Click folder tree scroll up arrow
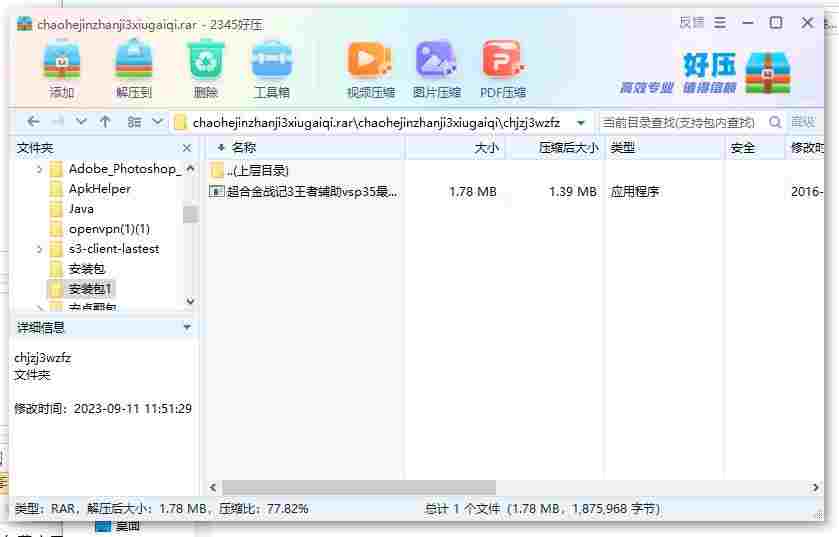The image size is (839, 537). (x=190, y=168)
